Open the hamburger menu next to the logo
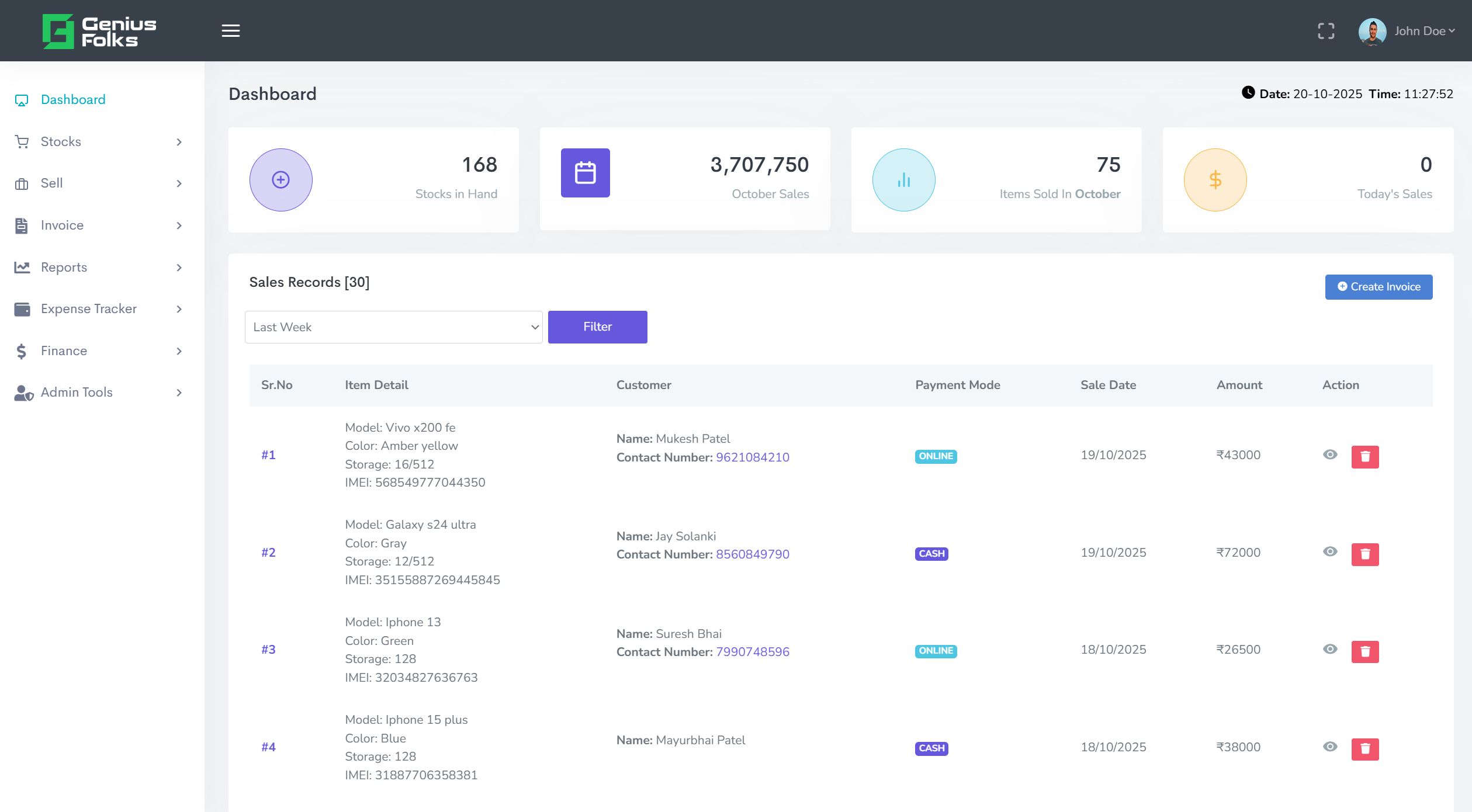This screenshot has width=1472, height=812. pos(230,30)
